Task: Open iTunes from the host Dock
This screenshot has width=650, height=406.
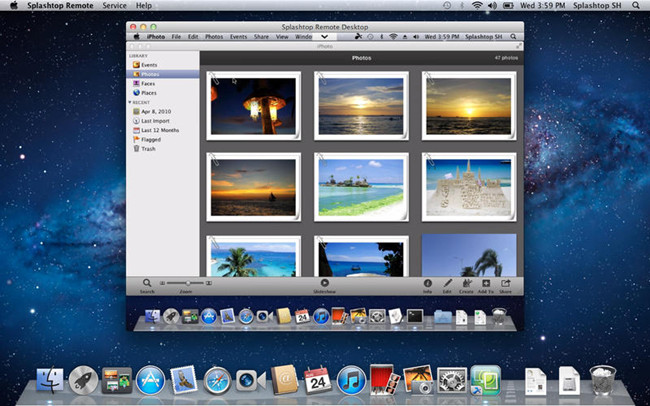Action: tap(351, 380)
